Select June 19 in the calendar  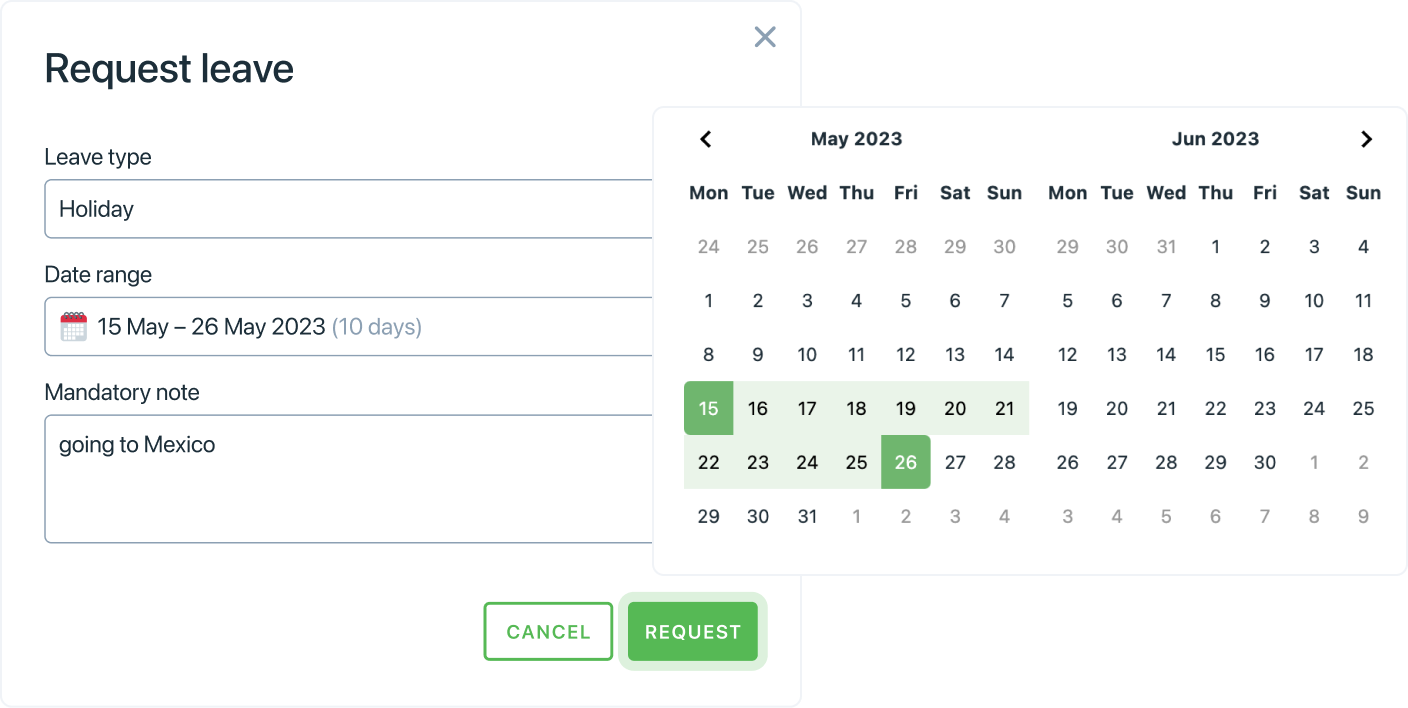click(1067, 408)
